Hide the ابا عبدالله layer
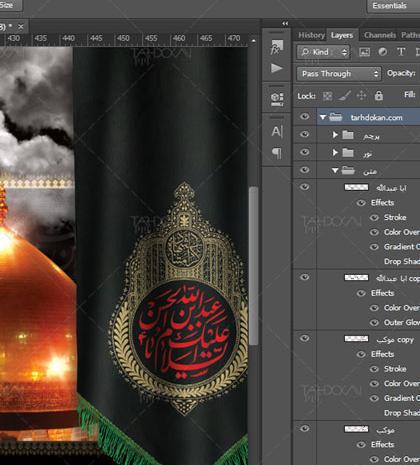 [x=304, y=187]
